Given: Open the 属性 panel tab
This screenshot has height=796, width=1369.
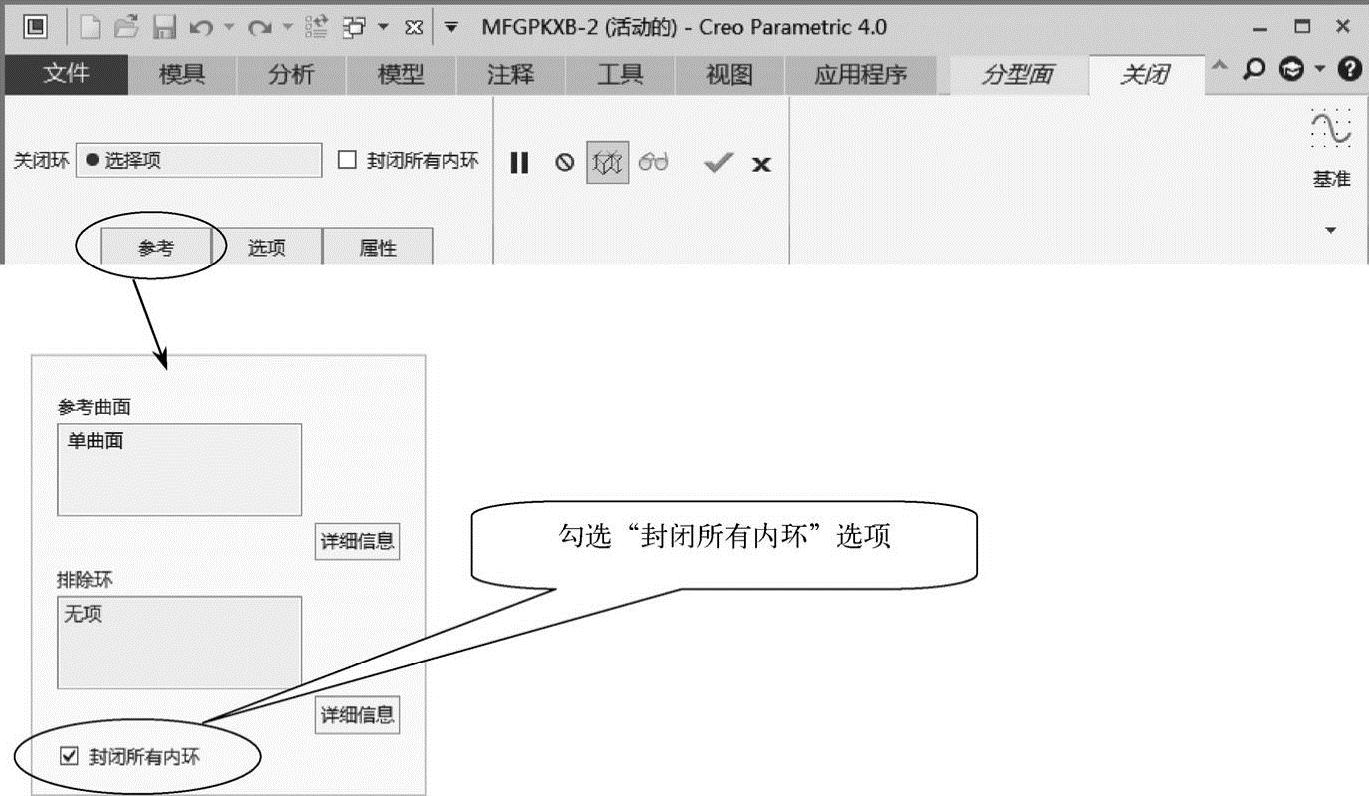Looking at the screenshot, I should (378, 248).
